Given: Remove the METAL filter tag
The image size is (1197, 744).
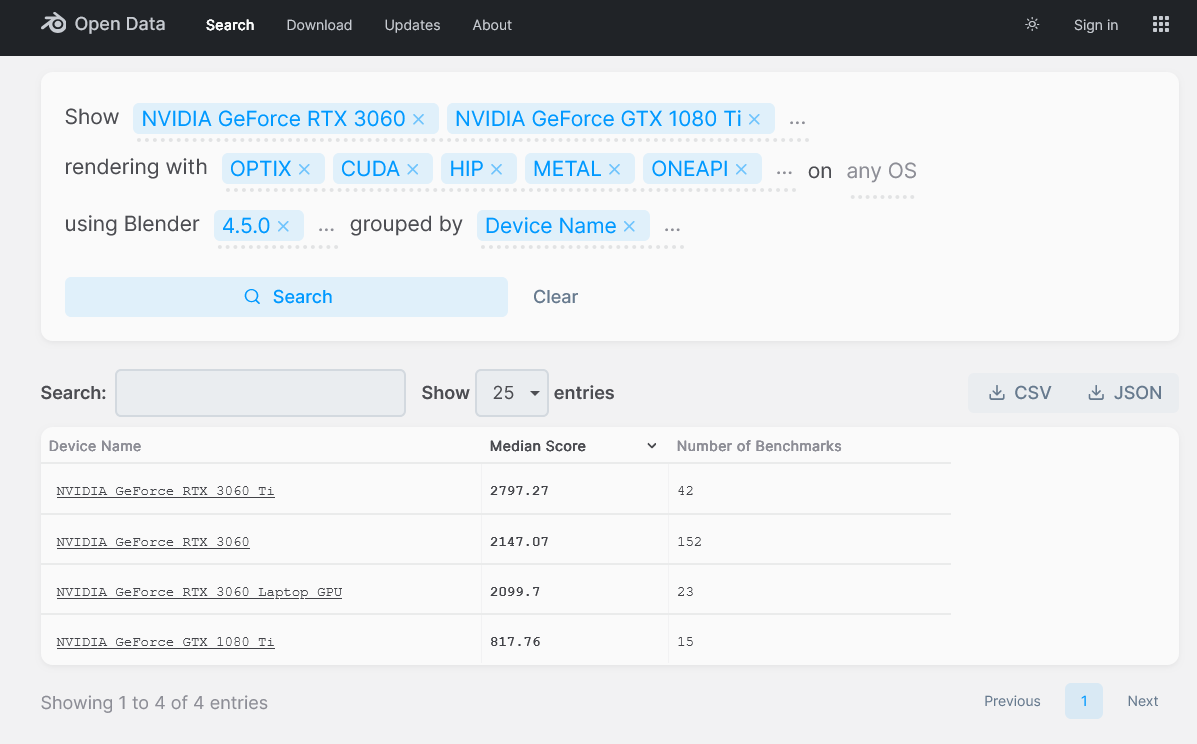Looking at the screenshot, I should click(x=615, y=169).
